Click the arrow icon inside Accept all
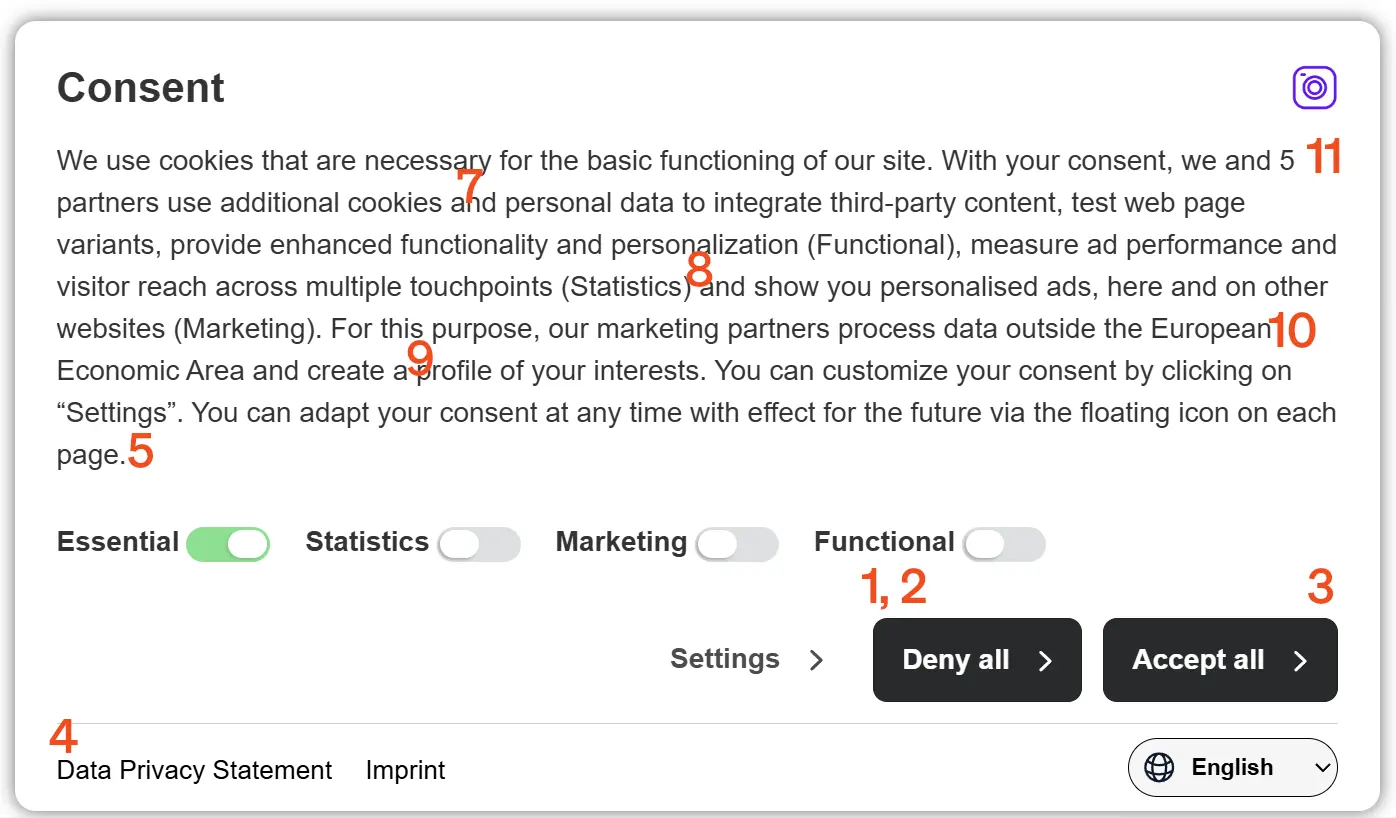Screen dimensions: 1396x818 tap(1300, 661)
